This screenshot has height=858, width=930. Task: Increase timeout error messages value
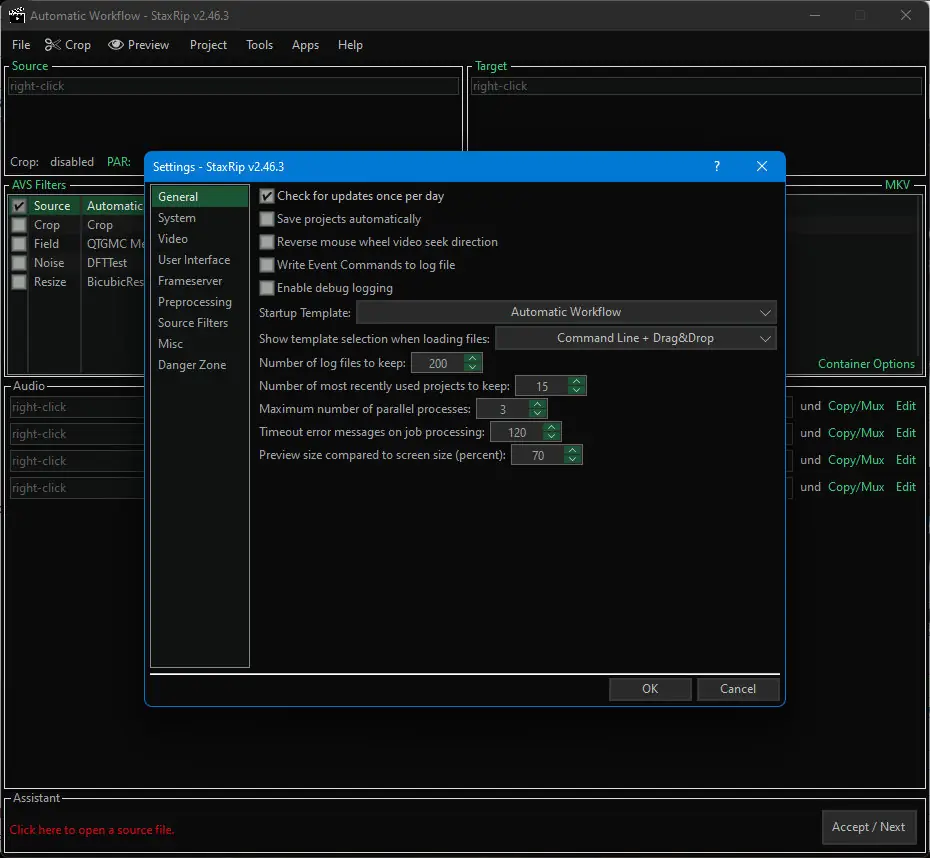[551, 428]
